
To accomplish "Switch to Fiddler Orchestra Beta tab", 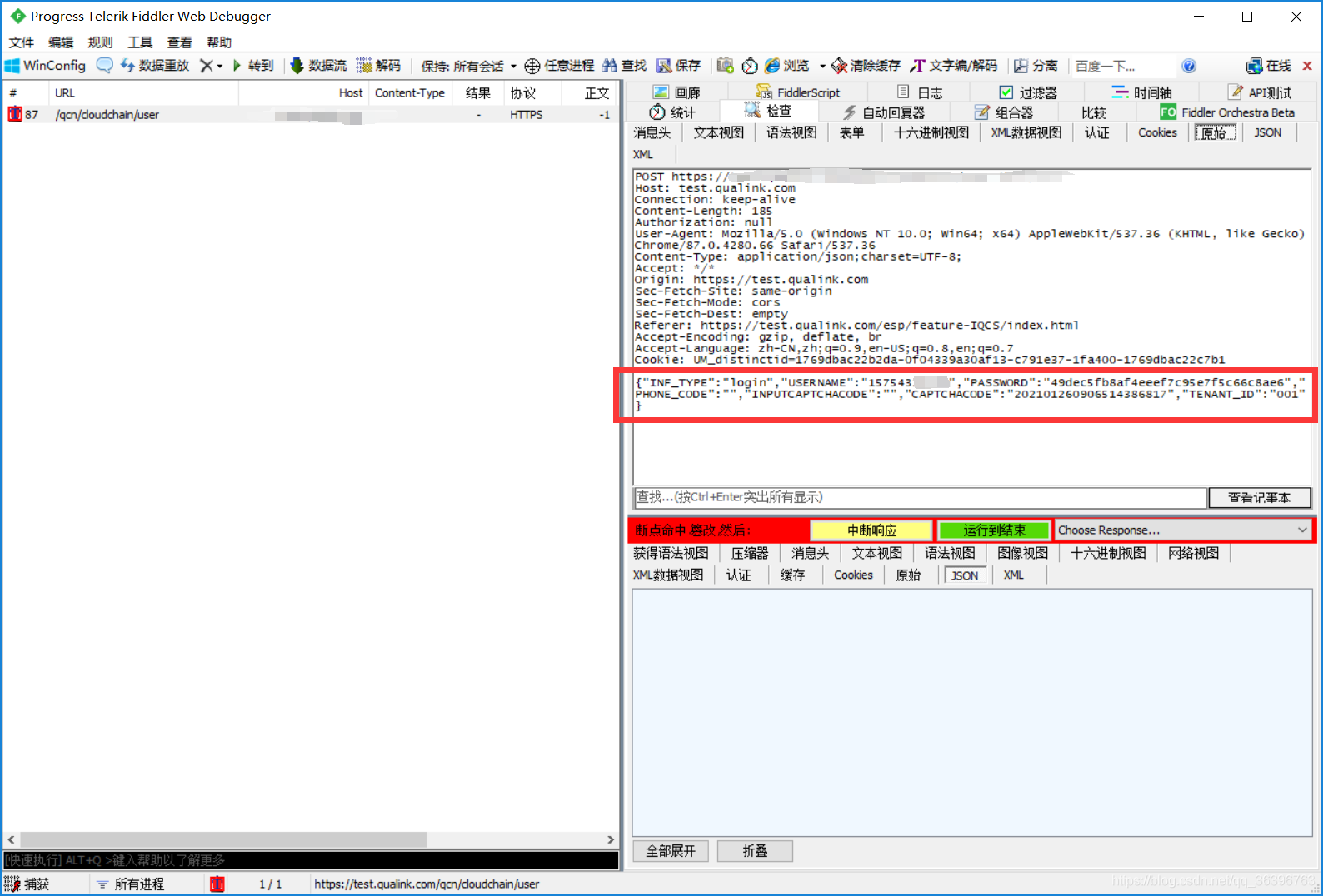I will point(1227,112).
